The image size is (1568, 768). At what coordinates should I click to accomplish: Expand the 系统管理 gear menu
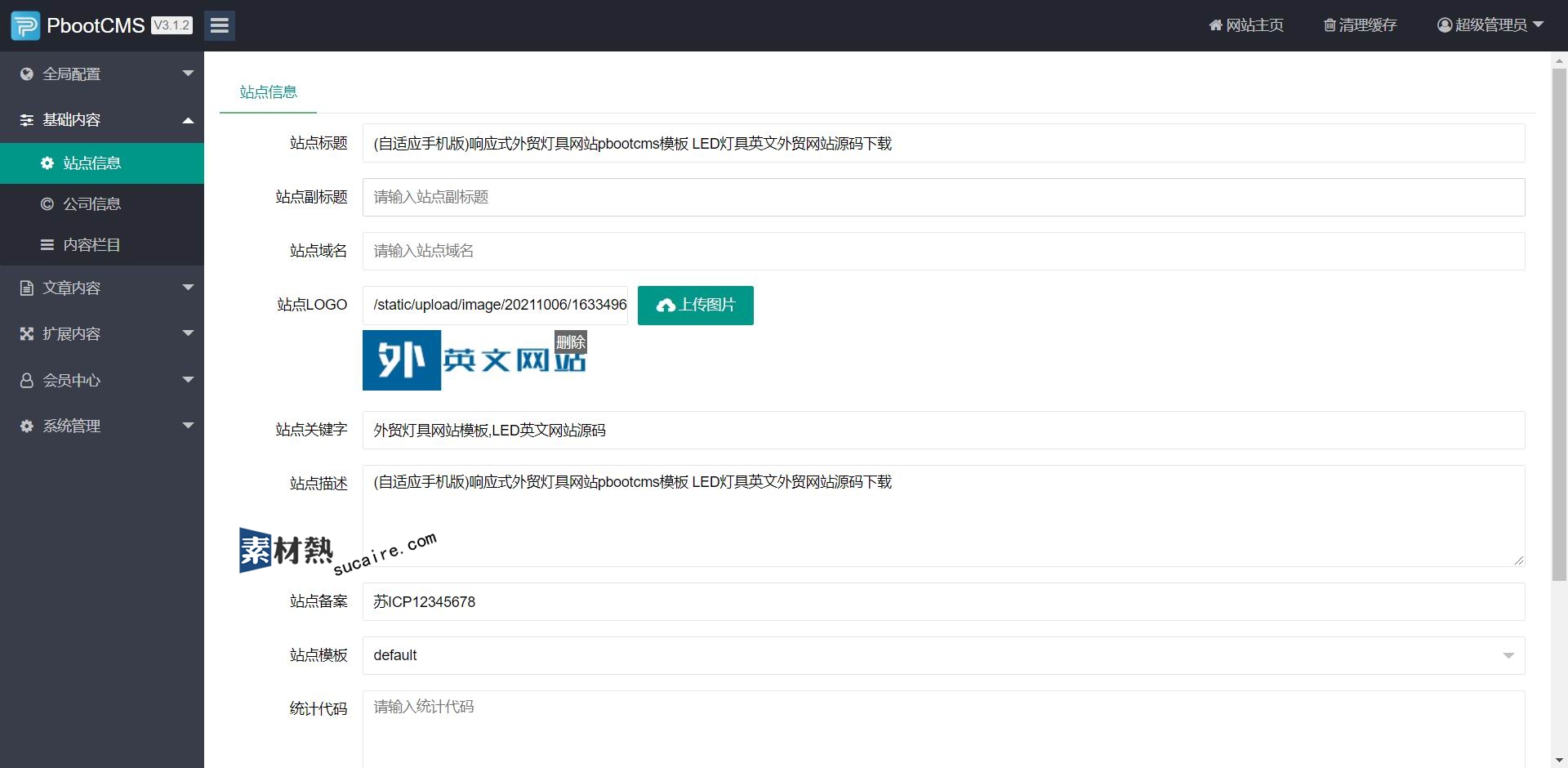102,426
